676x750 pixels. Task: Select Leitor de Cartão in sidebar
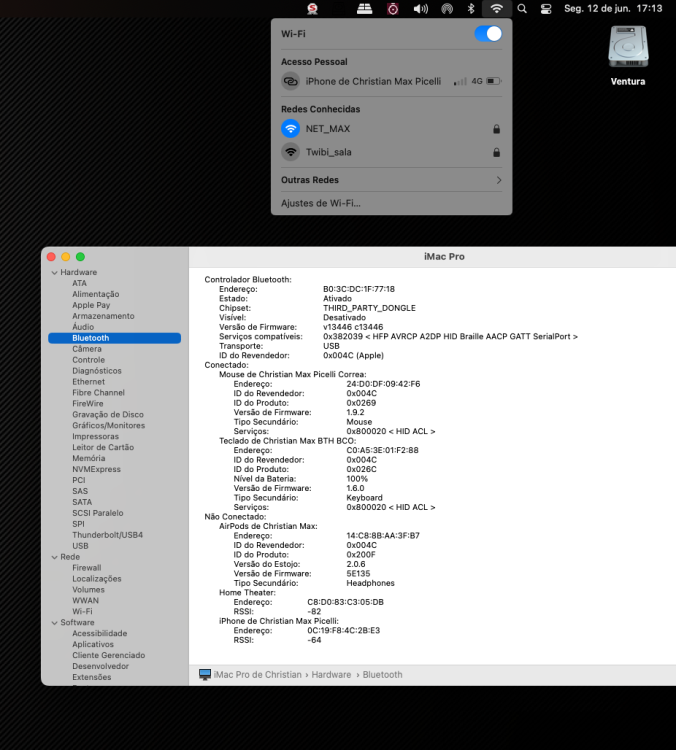(x=103, y=447)
